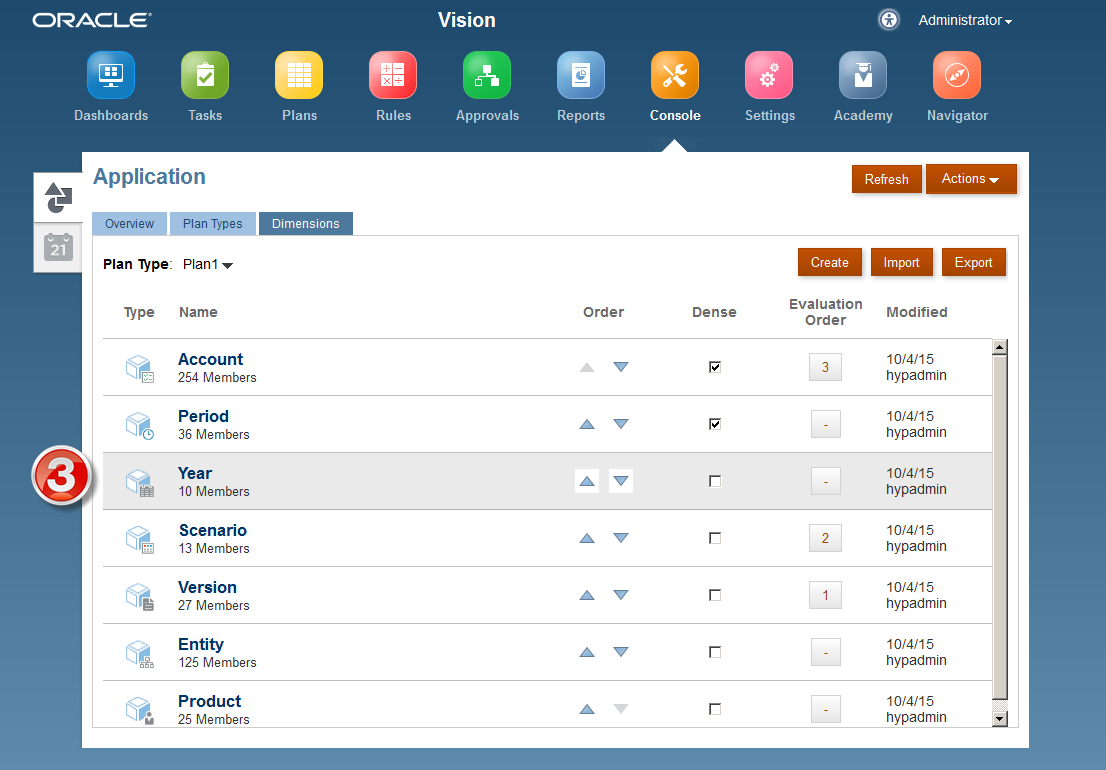Check Dense for Scenario

click(715, 538)
